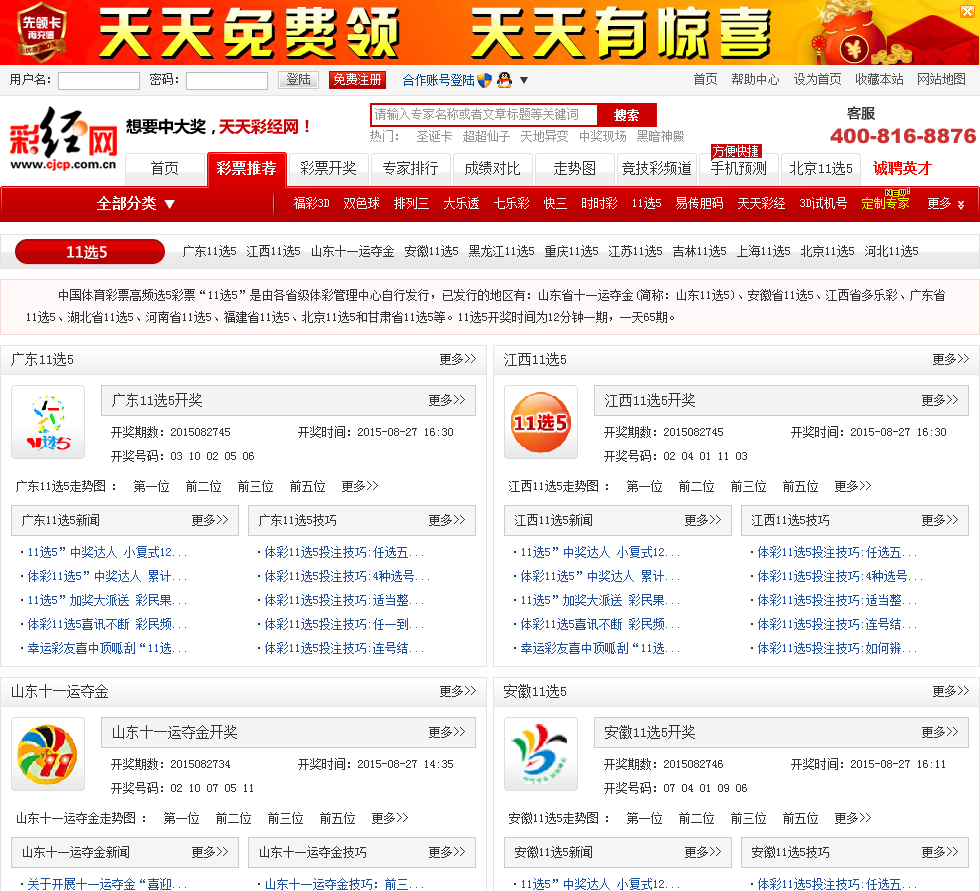980x891 pixels.
Task: Expand 更多>> for 山东十一运夺金 section header
Action: pyautogui.click(x=458, y=691)
